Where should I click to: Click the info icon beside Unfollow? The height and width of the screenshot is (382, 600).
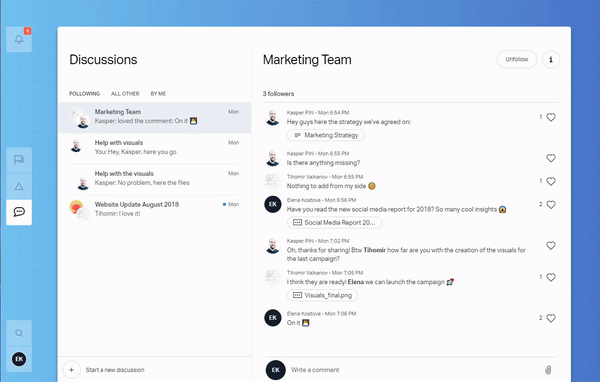[x=551, y=59]
